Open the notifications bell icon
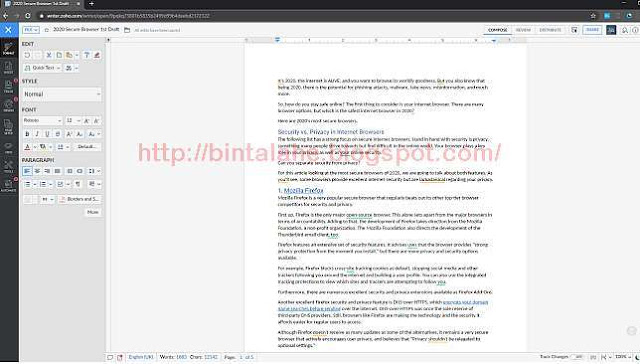The width and height of the screenshot is (640, 364). pyautogui.click(x=624, y=30)
